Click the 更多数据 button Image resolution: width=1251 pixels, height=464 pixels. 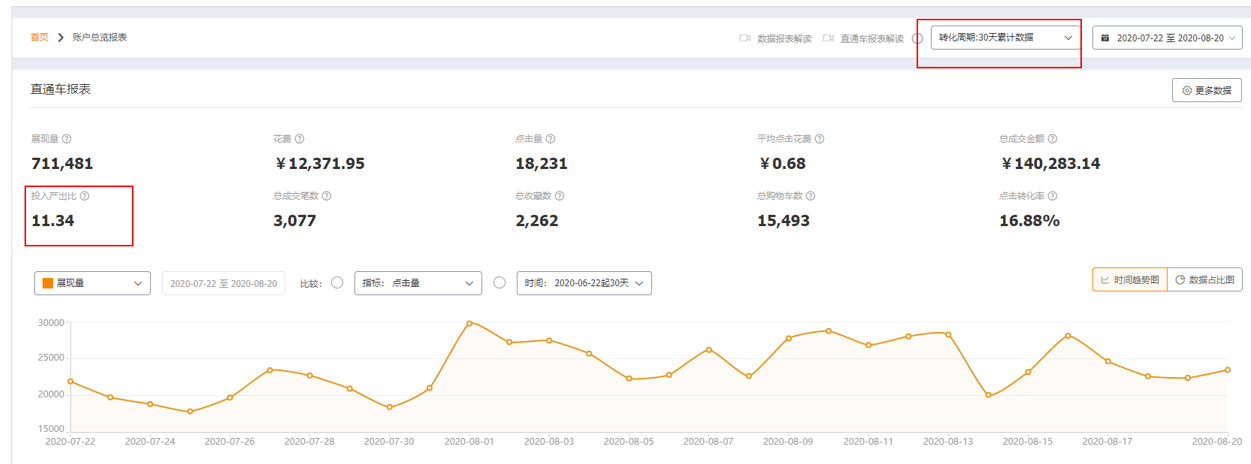pos(1206,90)
